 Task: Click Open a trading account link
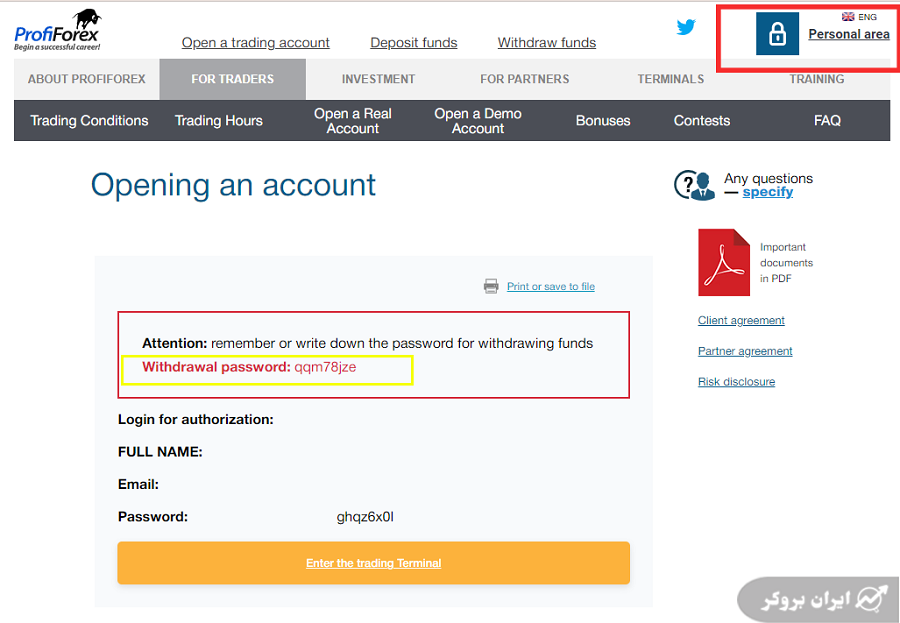[255, 42]
